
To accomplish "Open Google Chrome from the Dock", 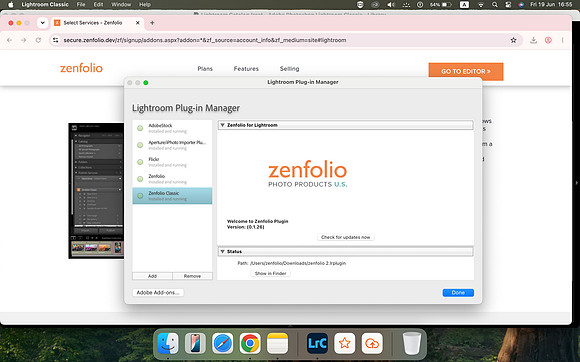I will click(x=250, y=344).
